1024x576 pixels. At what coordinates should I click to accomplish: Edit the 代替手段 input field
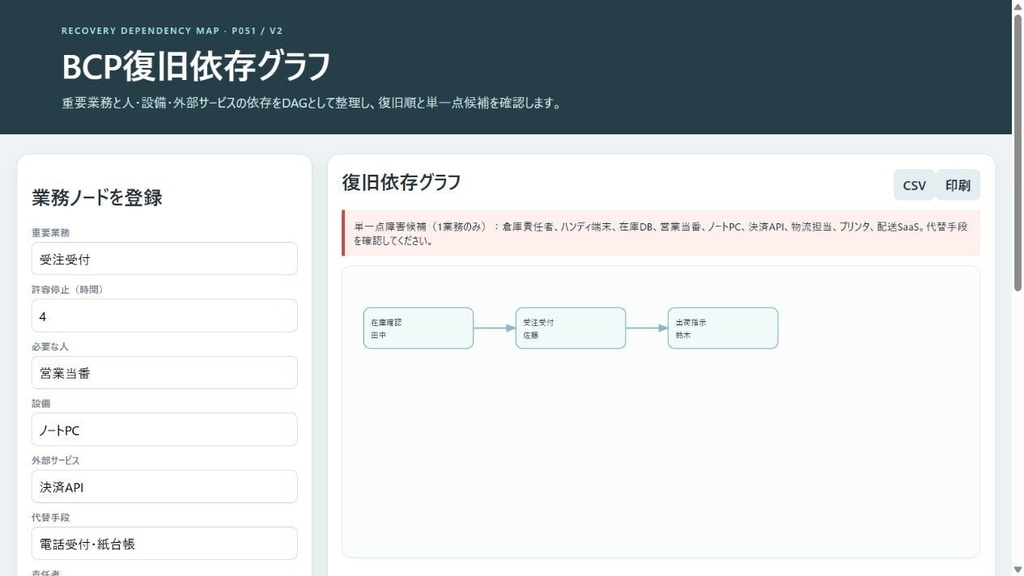[165, 543]
